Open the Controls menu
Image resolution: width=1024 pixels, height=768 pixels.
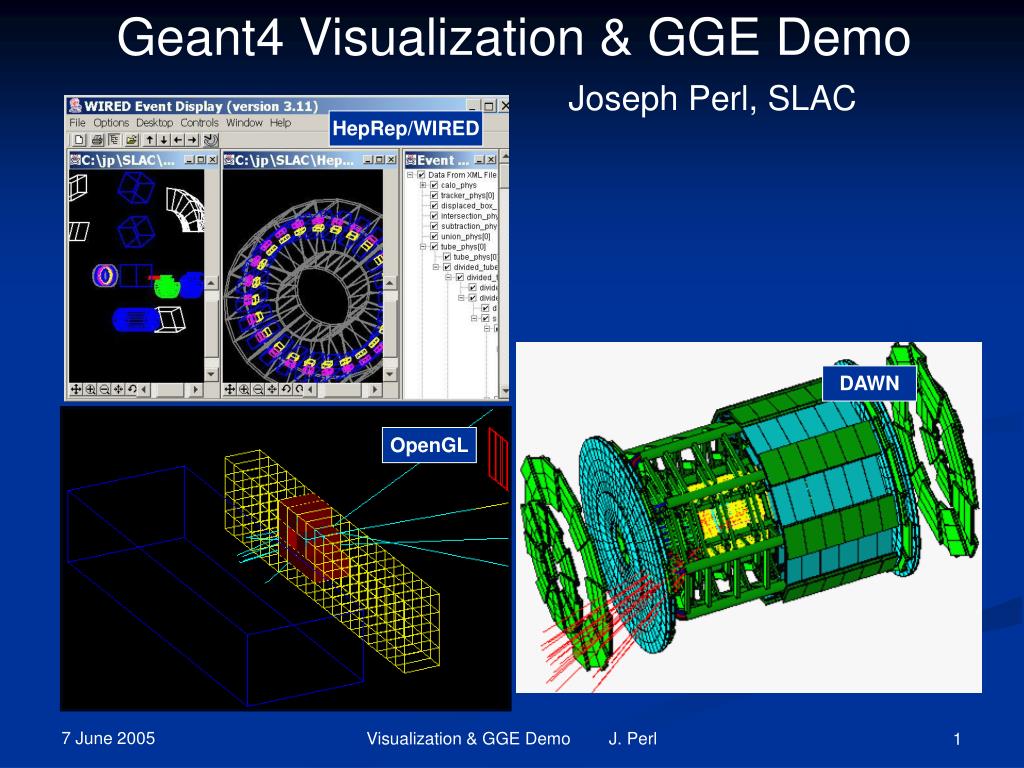pos(199,123)
